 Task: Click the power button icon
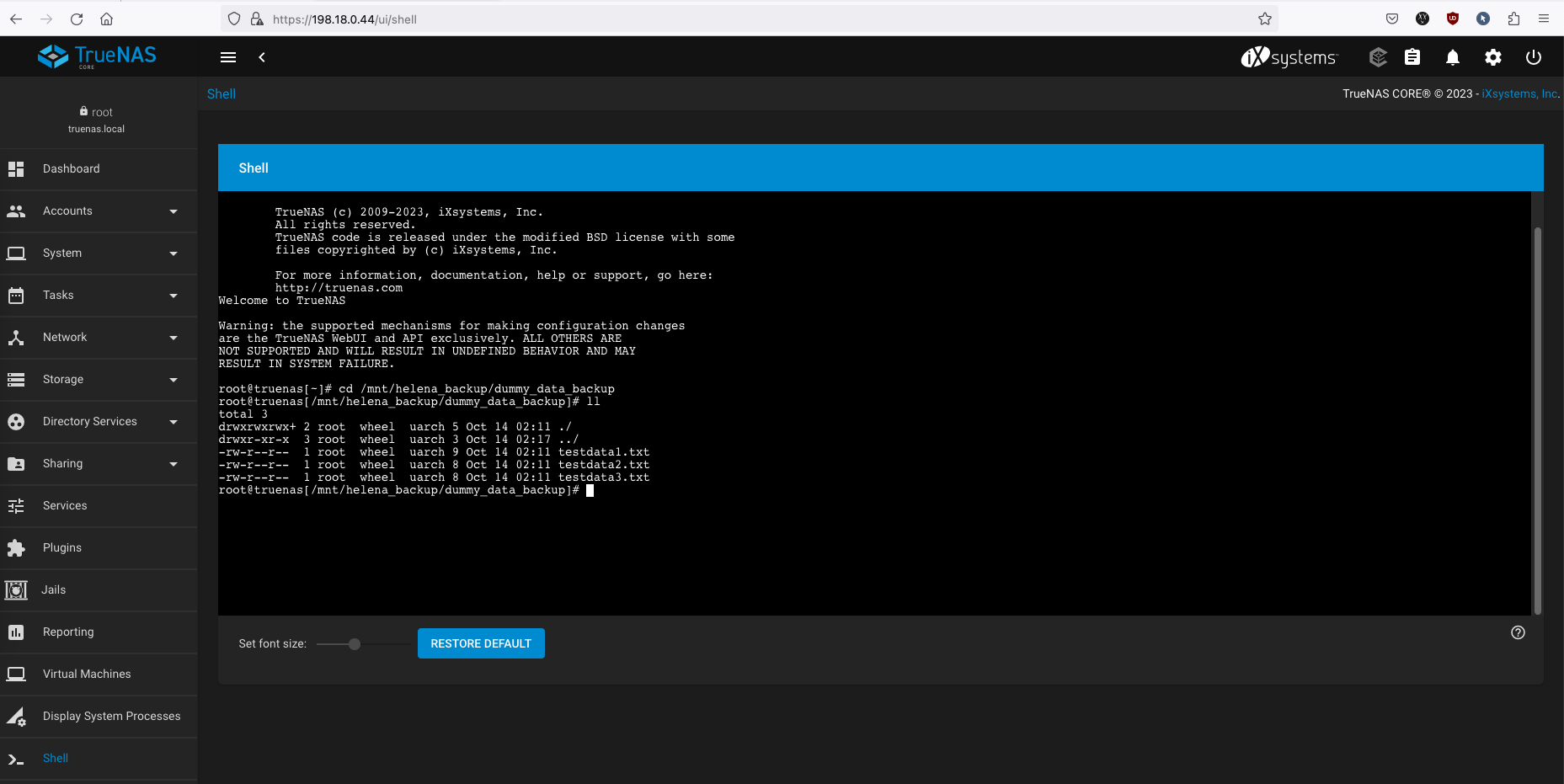pyautogui.click(x=1534, y=57)
